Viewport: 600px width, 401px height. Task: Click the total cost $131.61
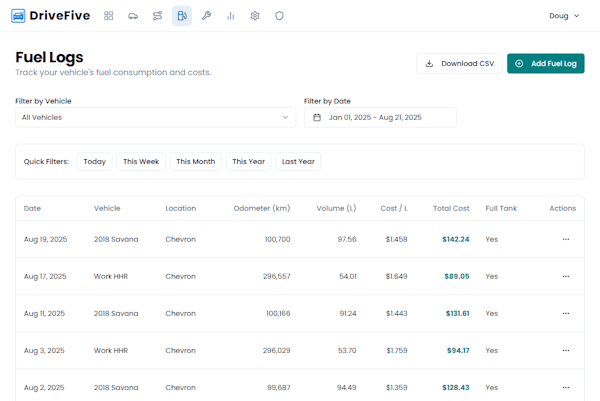tap(458, 313)
